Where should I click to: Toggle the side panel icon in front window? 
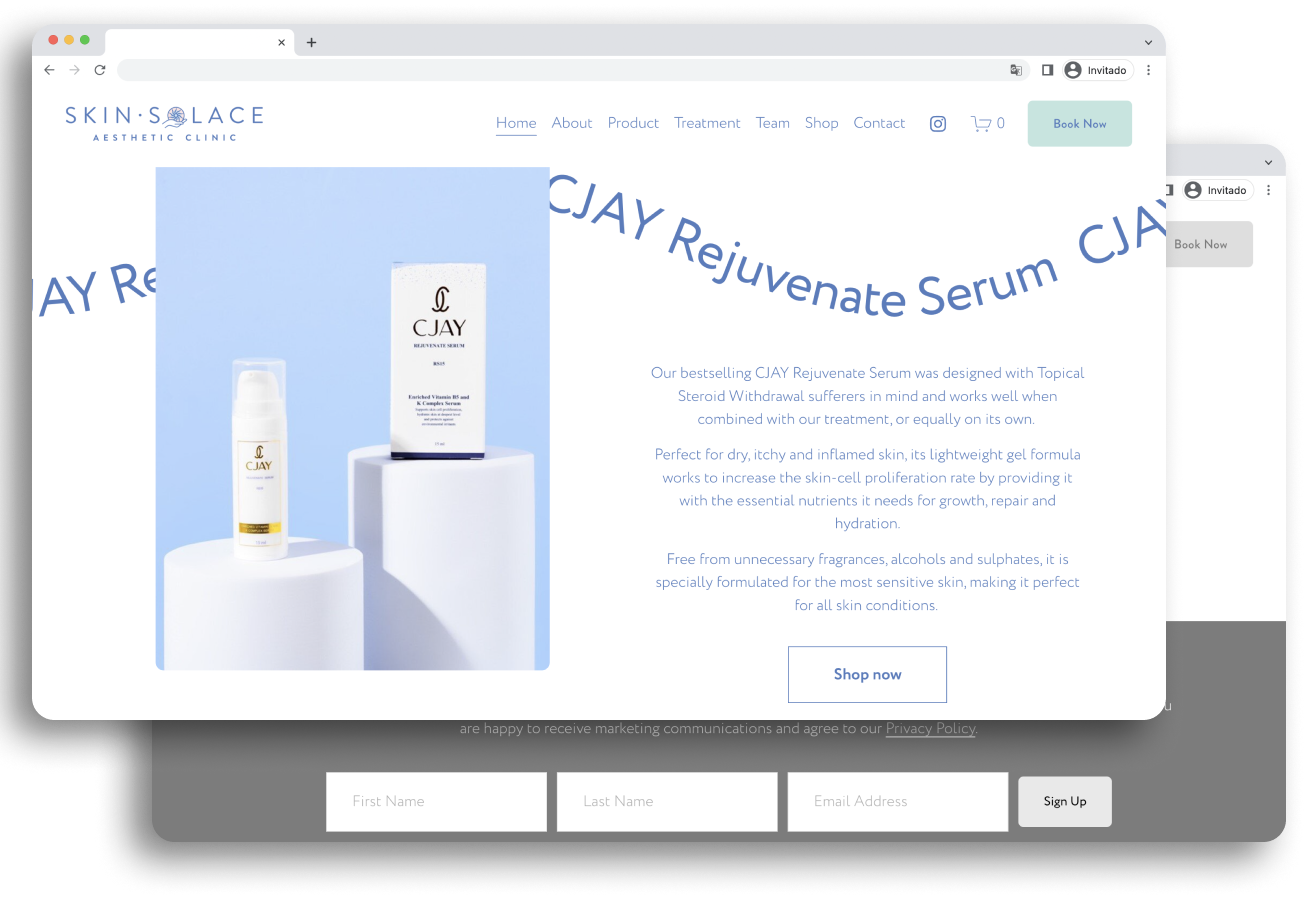1047,70
